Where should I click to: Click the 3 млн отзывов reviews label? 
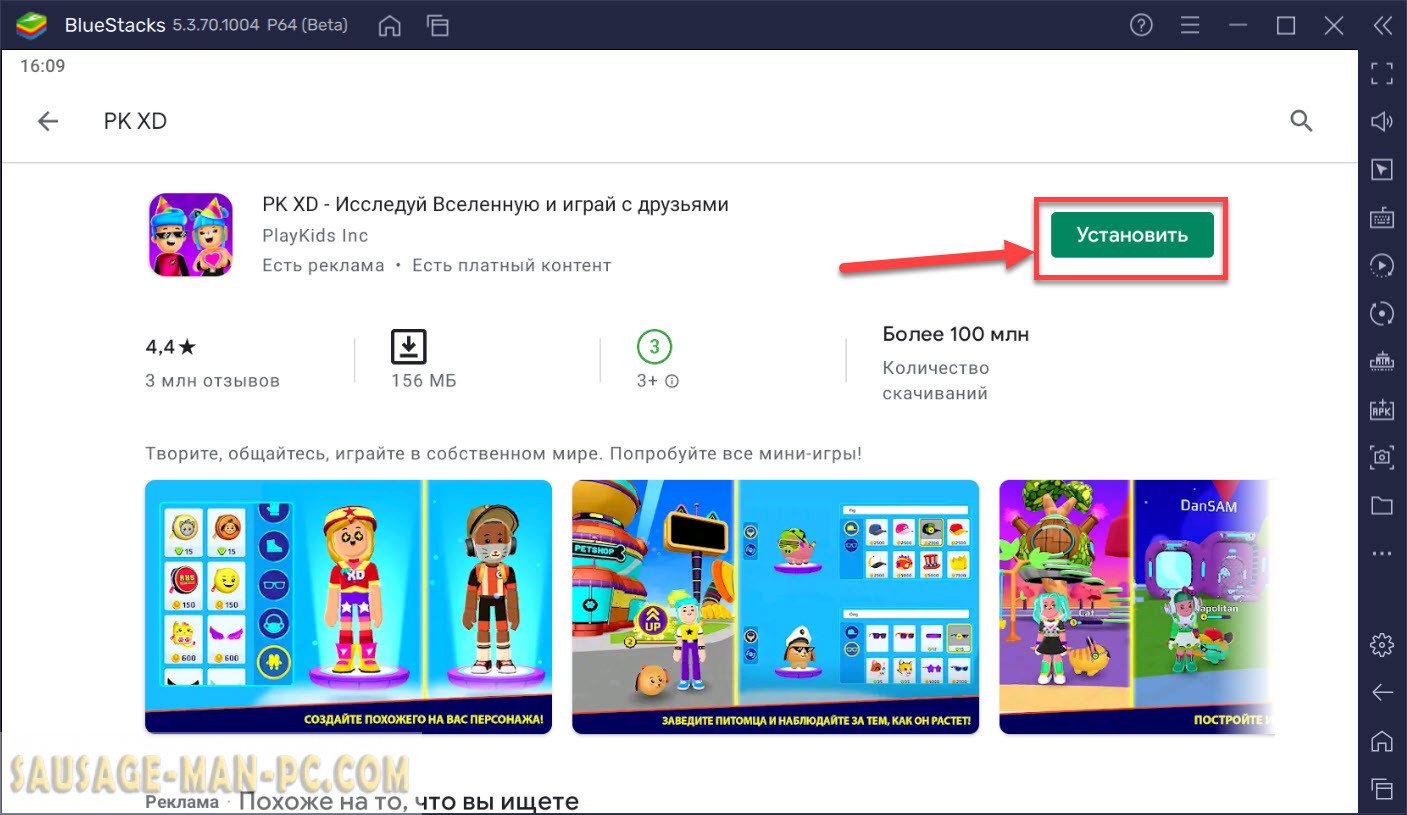(x=213, y=381)
